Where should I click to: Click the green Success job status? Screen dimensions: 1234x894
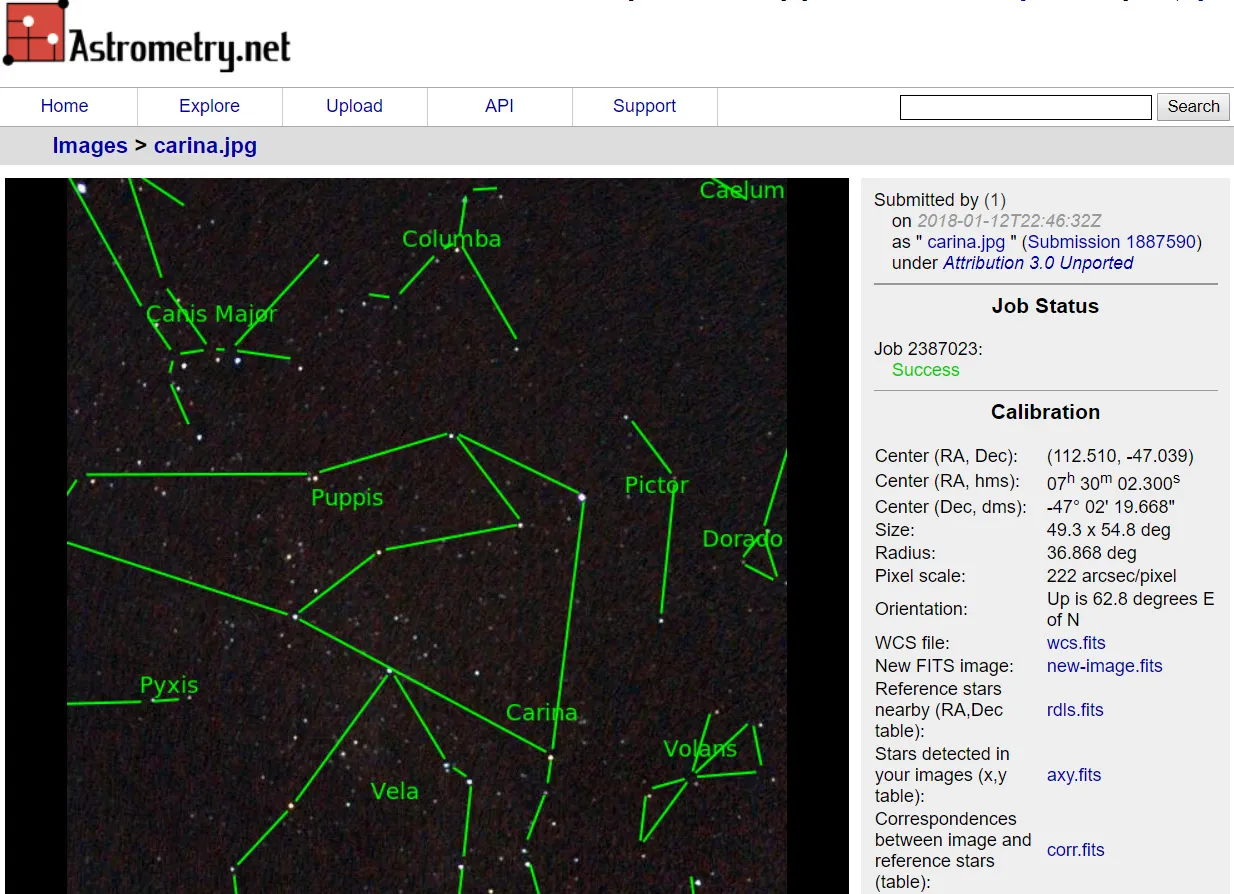pyautogui.click(x=926, y=370)
